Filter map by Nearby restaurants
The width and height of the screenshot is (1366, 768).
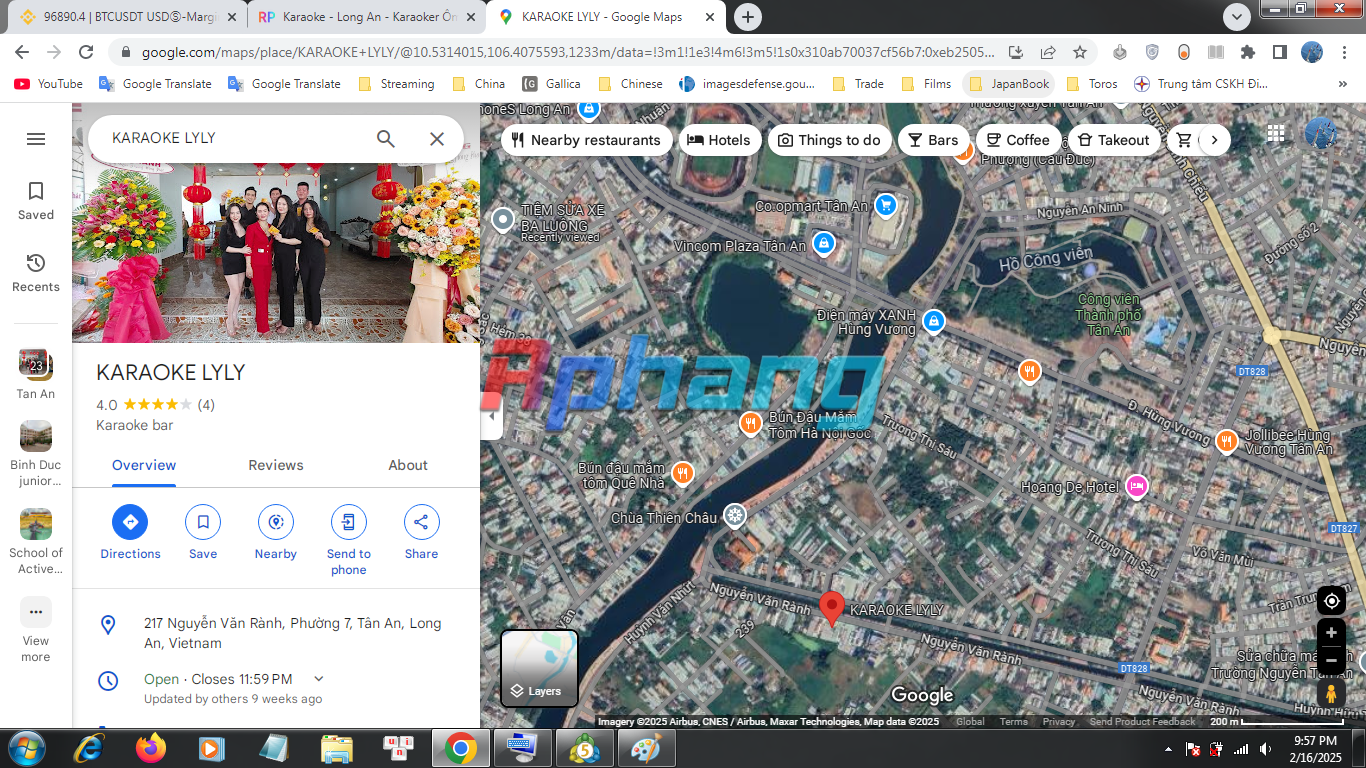click(x=586, y=140)
